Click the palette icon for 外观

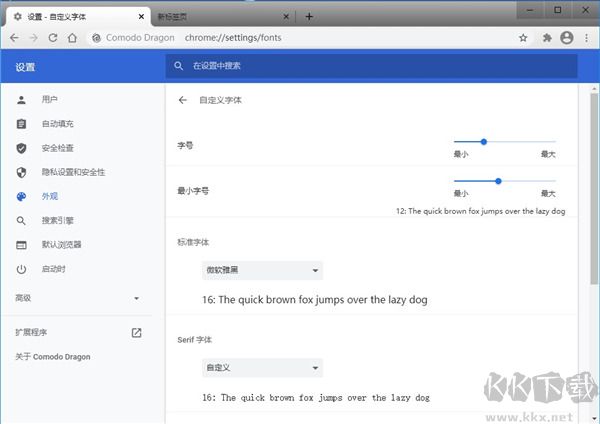[21, 197]
